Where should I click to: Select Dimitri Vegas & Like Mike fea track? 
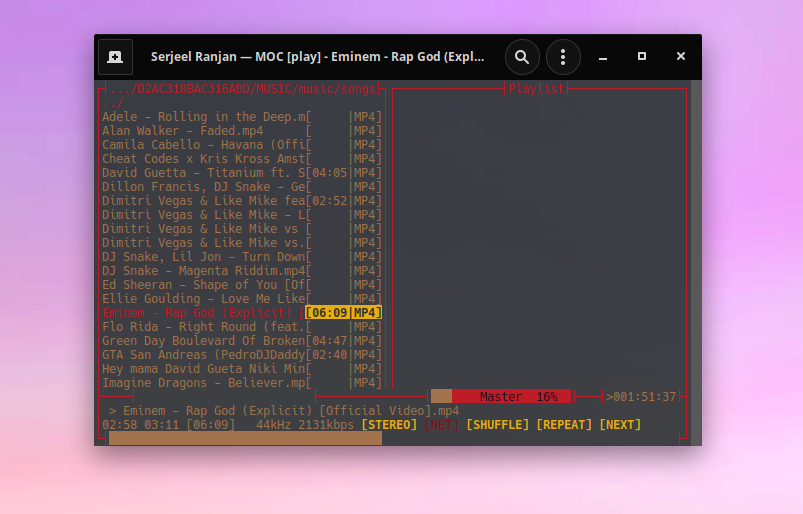(x=242, y=201)
